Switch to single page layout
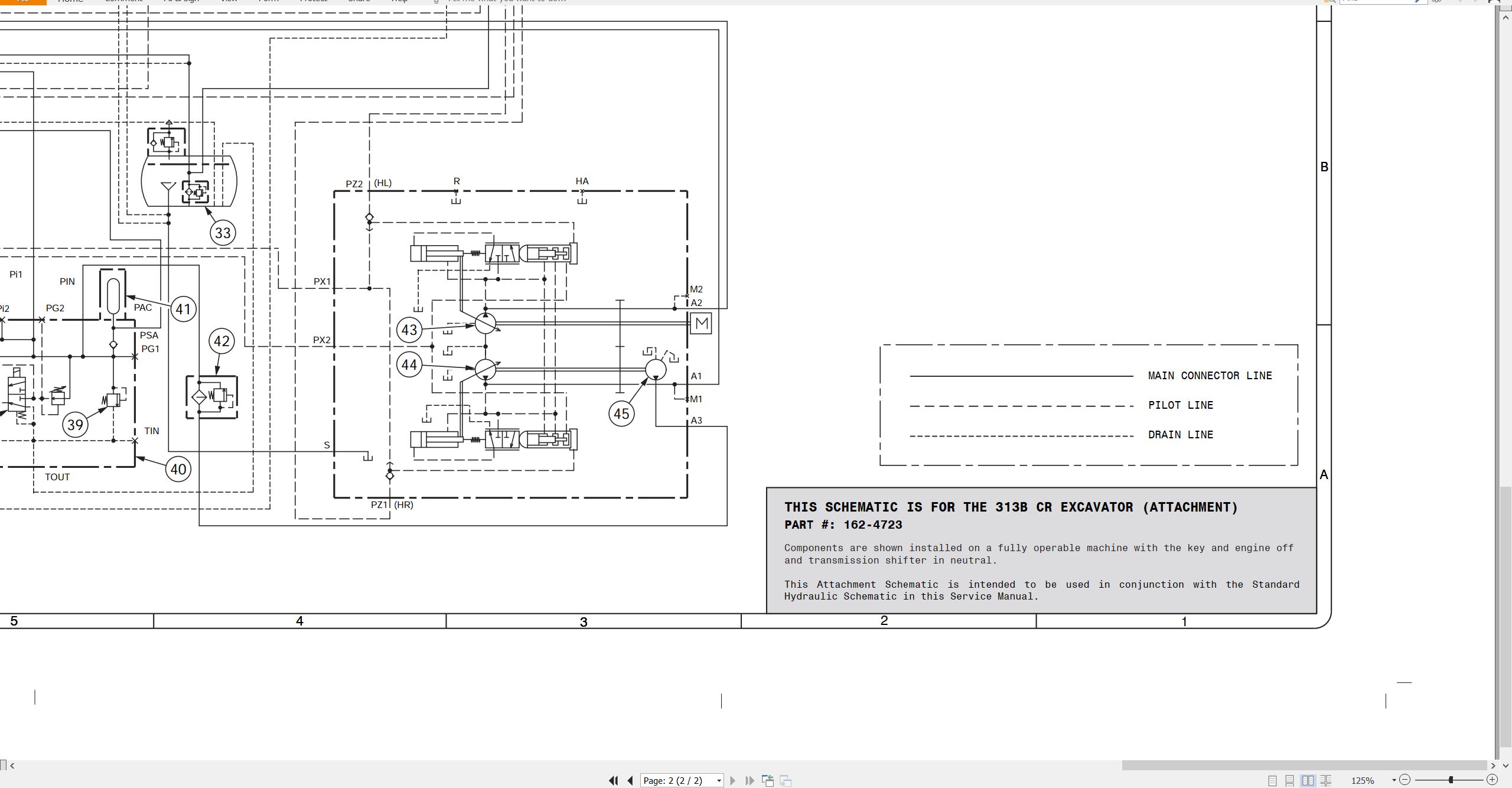This screenshot has height=788, width=1512. pyautogui.click(x=1272, y=780)
